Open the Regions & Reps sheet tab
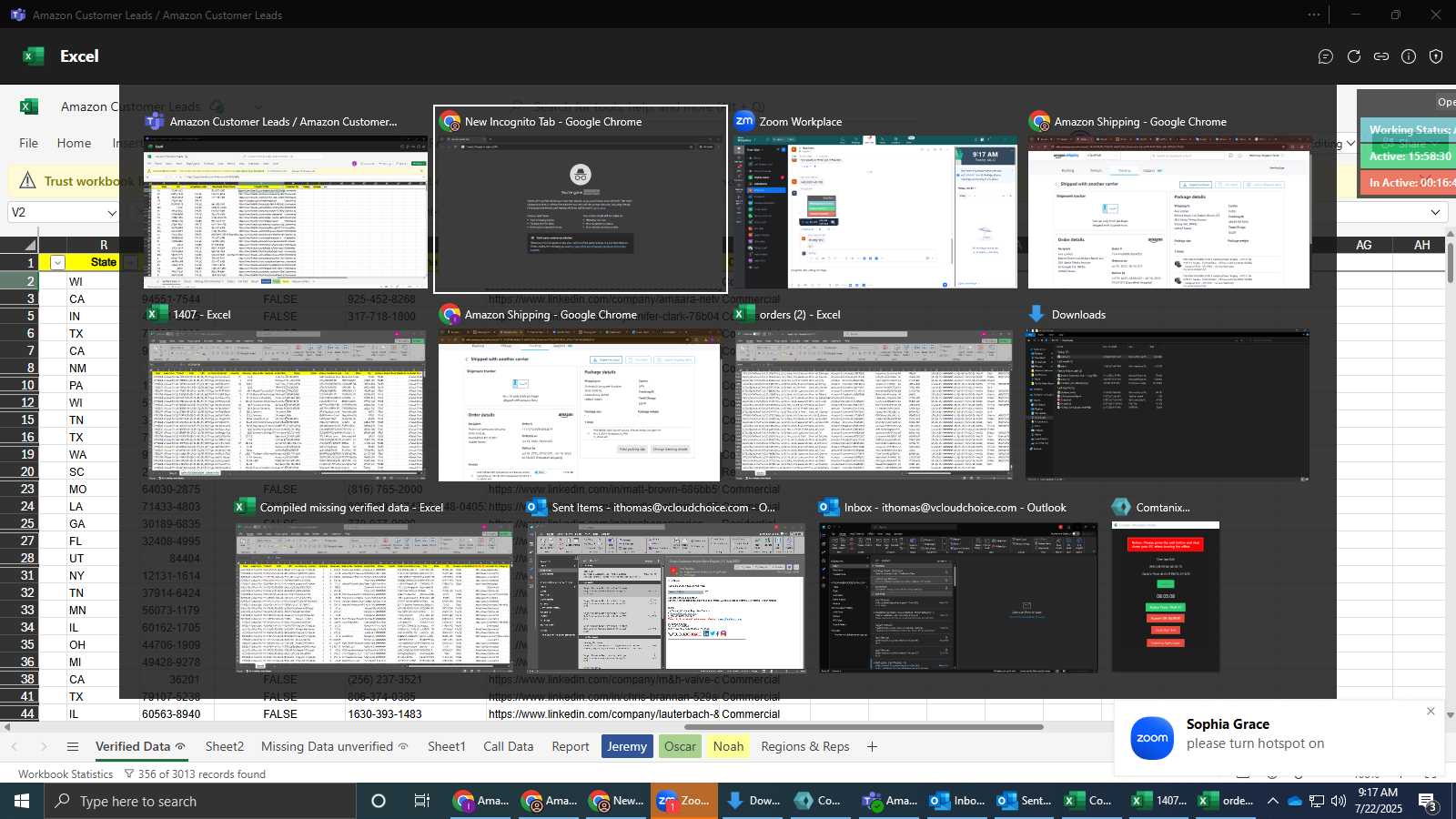The height and width of the screenshot is (819, 1456). tap(805, 746)
